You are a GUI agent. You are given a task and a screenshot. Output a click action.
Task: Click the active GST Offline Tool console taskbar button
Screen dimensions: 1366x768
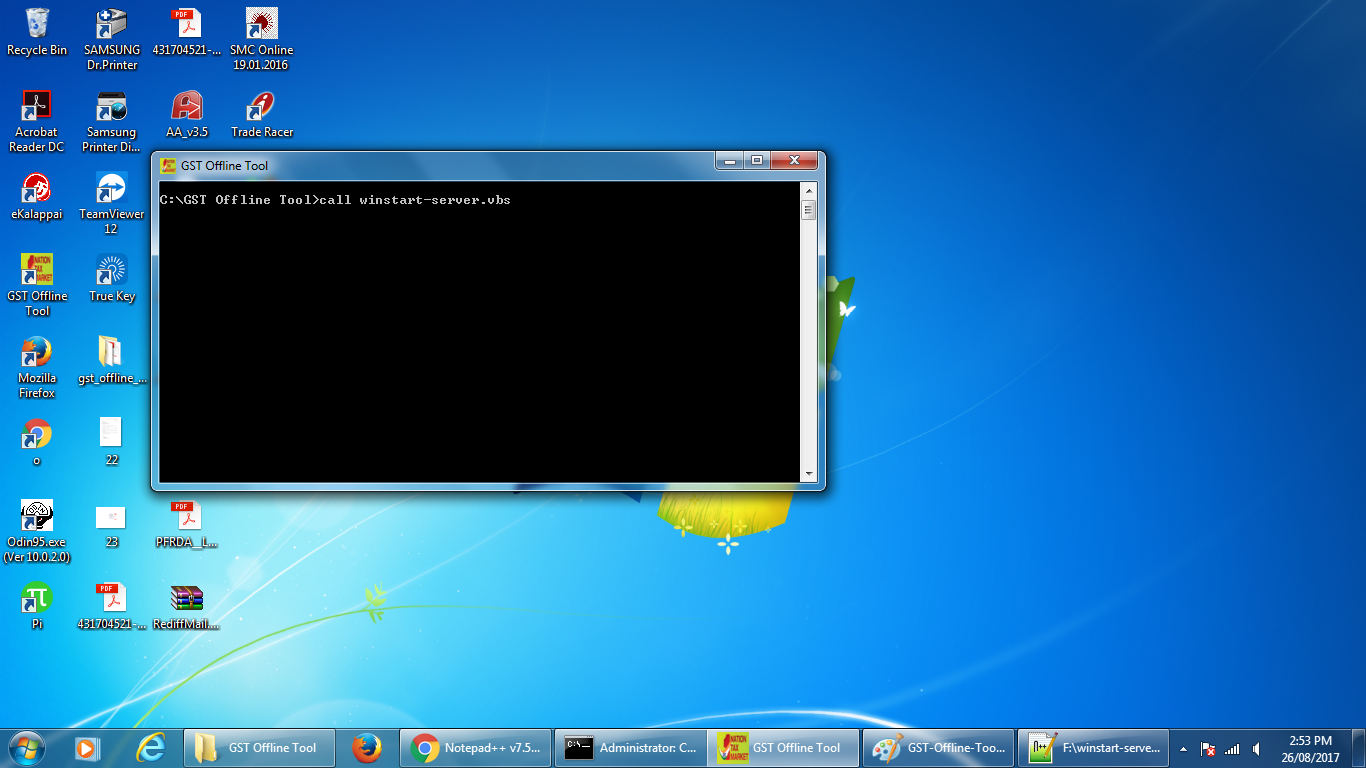click(784, 747)
